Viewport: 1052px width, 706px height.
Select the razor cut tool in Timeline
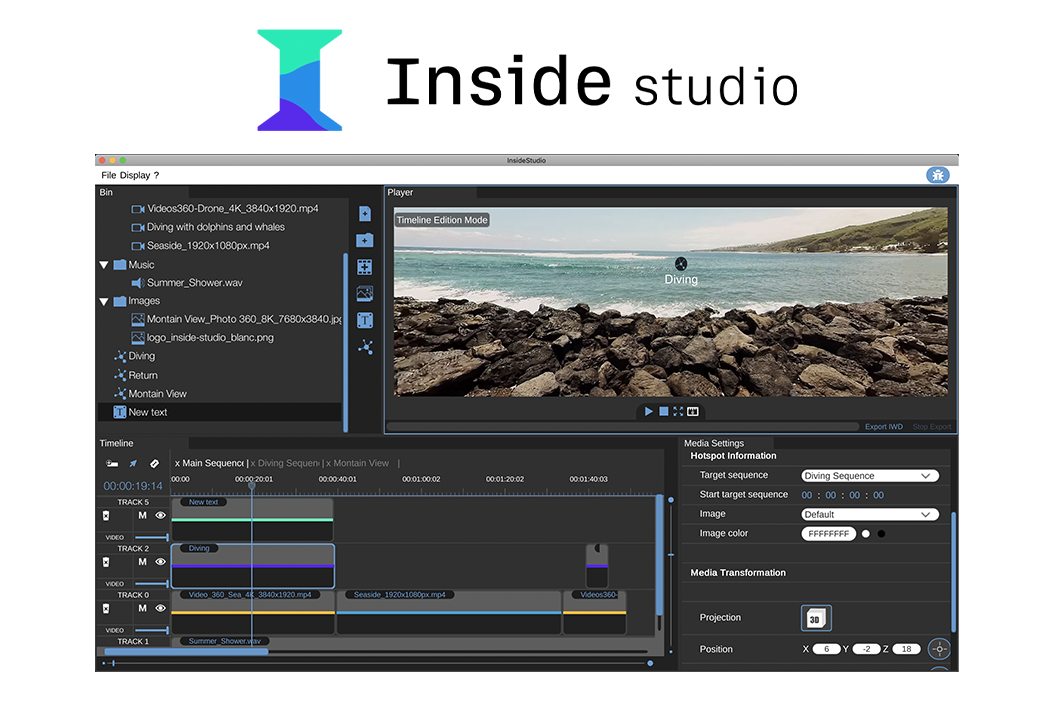coord(154,463)
